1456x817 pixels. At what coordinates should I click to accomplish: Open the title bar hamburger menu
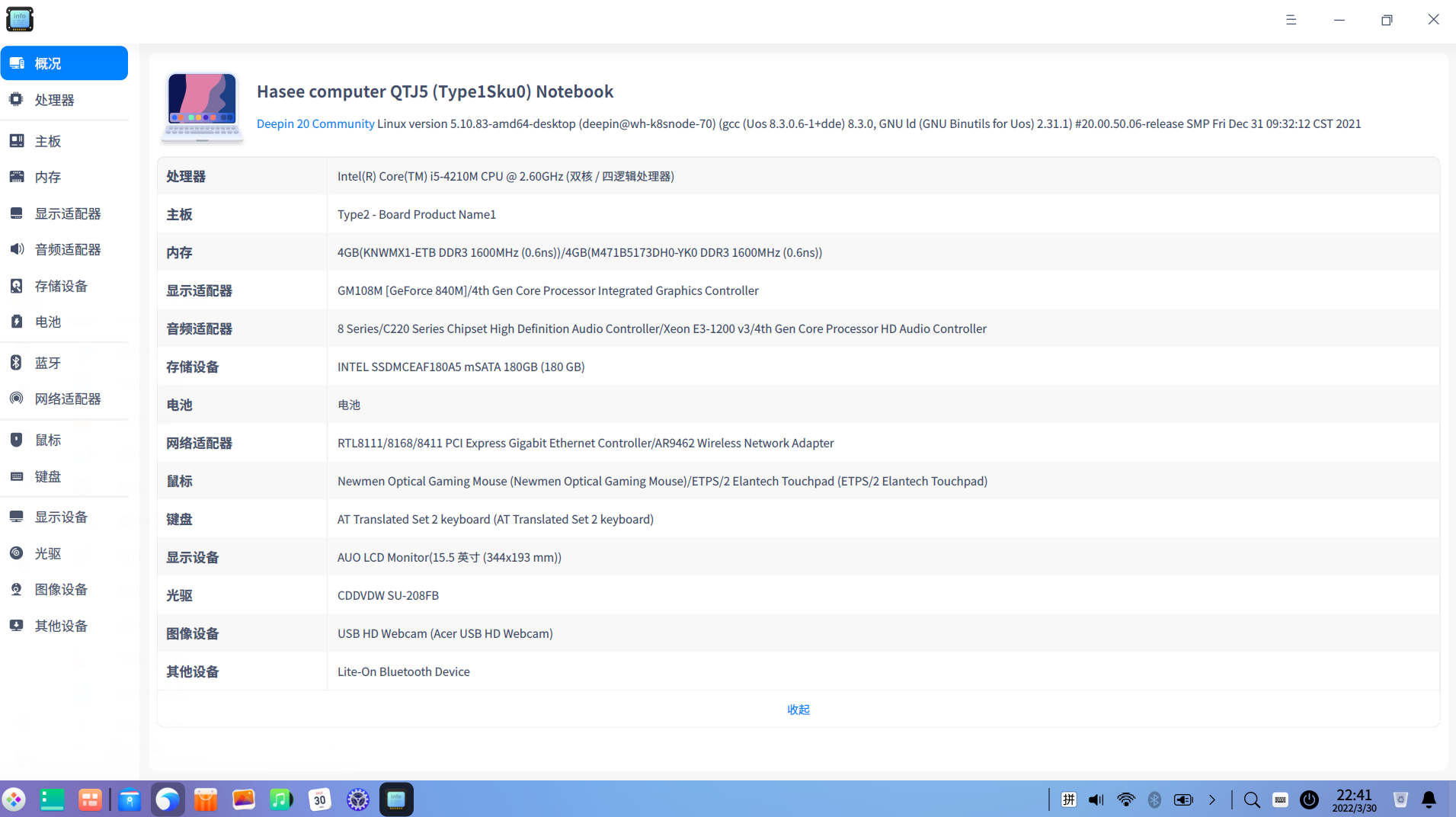(x=1291, y=20)
